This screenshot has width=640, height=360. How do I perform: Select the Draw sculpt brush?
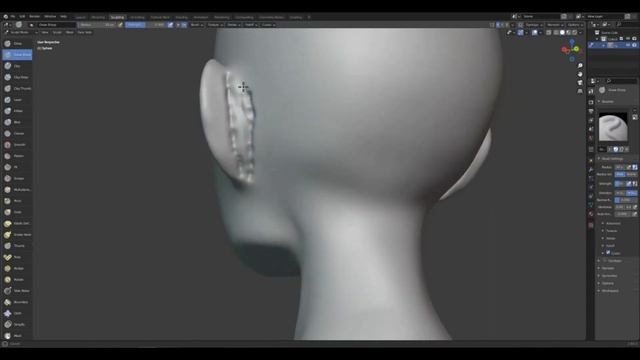point(17,43)
